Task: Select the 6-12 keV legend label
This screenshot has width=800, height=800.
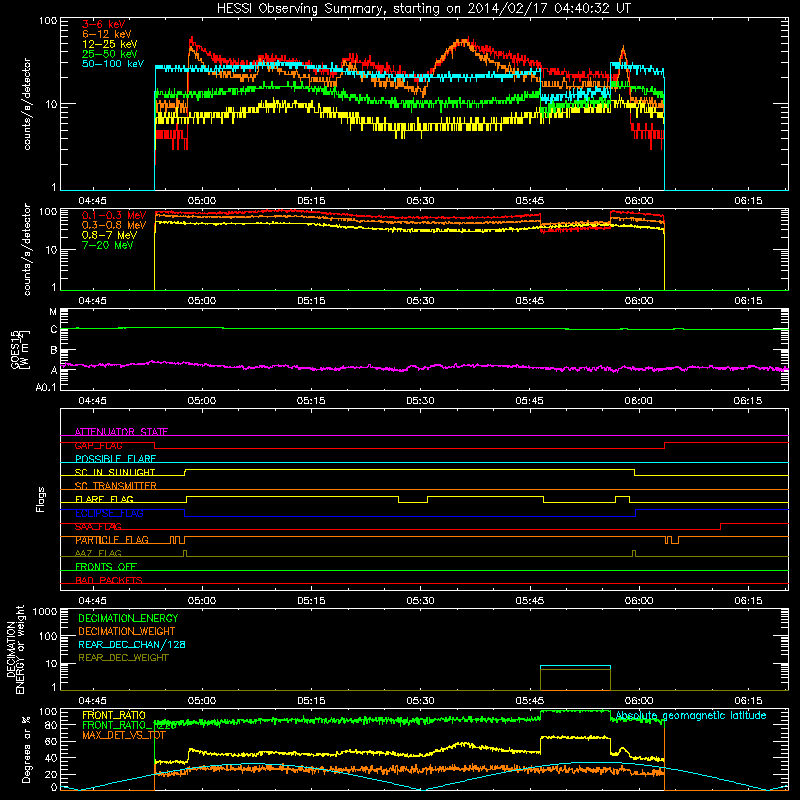Action: (x=106, y=34)
